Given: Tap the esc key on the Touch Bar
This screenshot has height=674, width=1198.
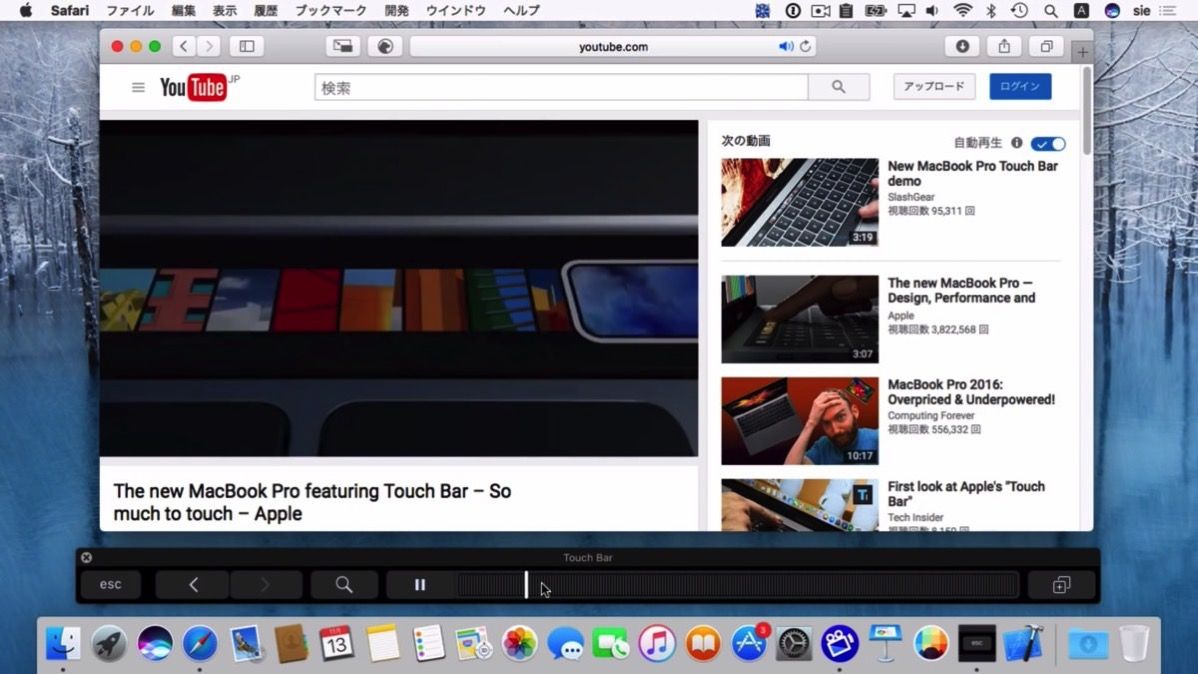Looking at the screenshot, I should (x=111, y=585).
